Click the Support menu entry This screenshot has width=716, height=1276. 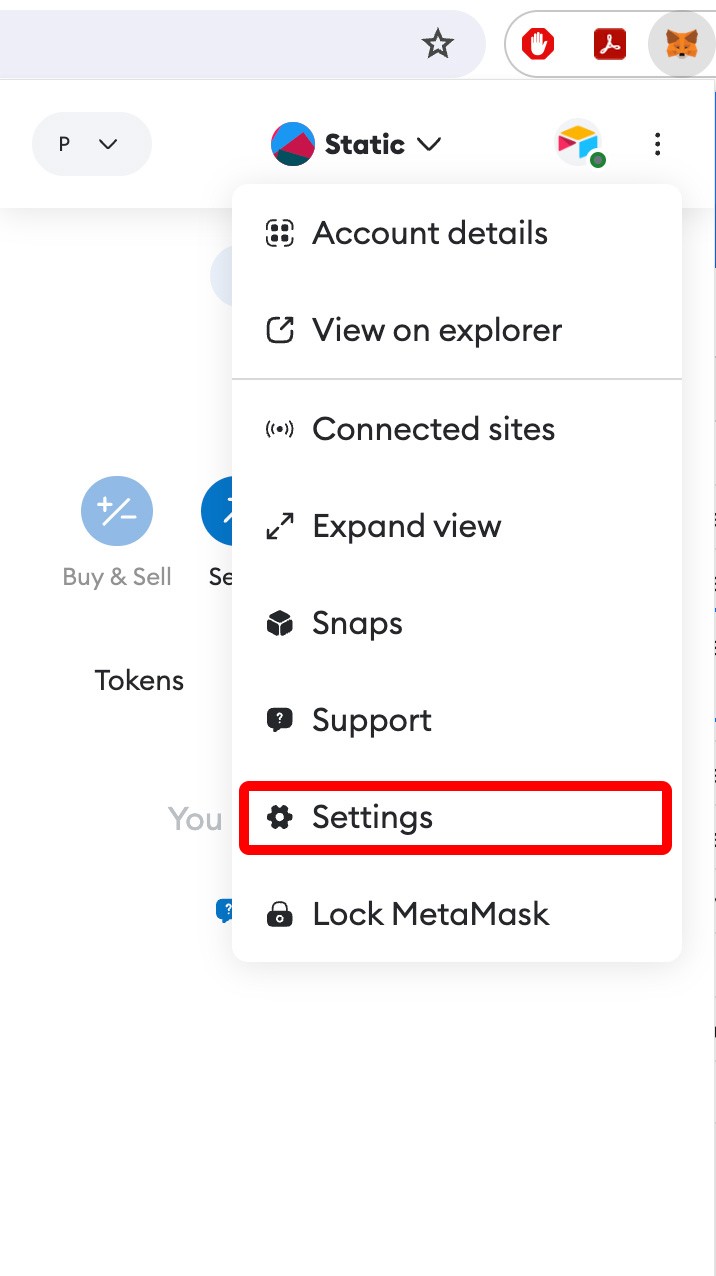point(371,720)
